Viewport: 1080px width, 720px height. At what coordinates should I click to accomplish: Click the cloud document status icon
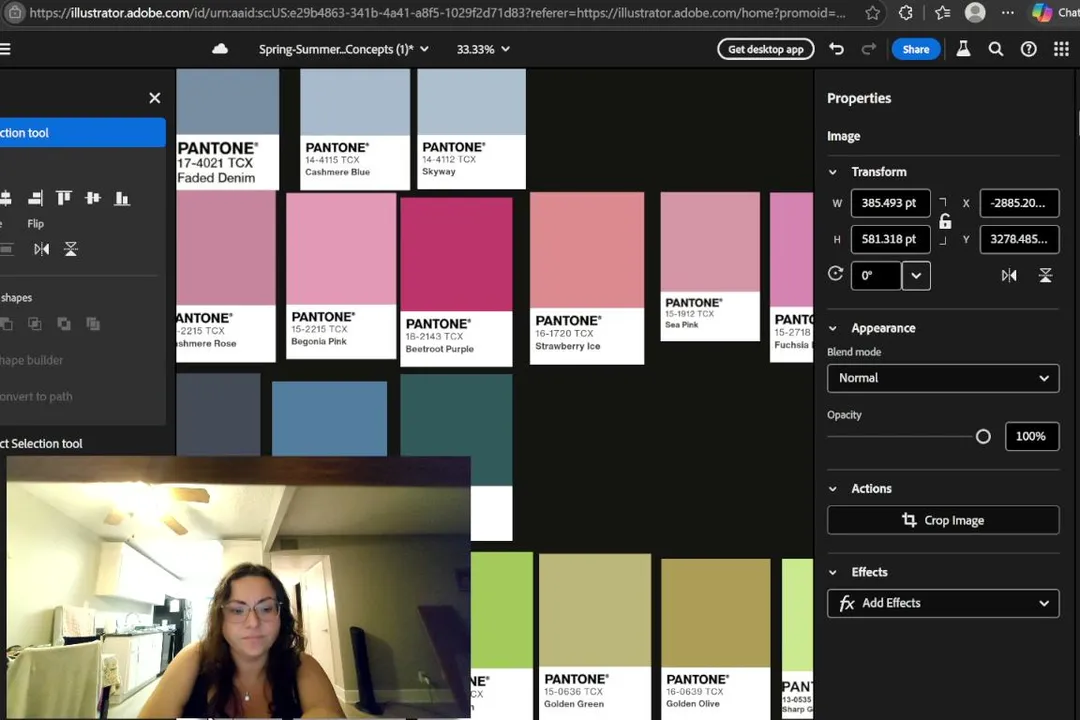[x=220, y=49]
